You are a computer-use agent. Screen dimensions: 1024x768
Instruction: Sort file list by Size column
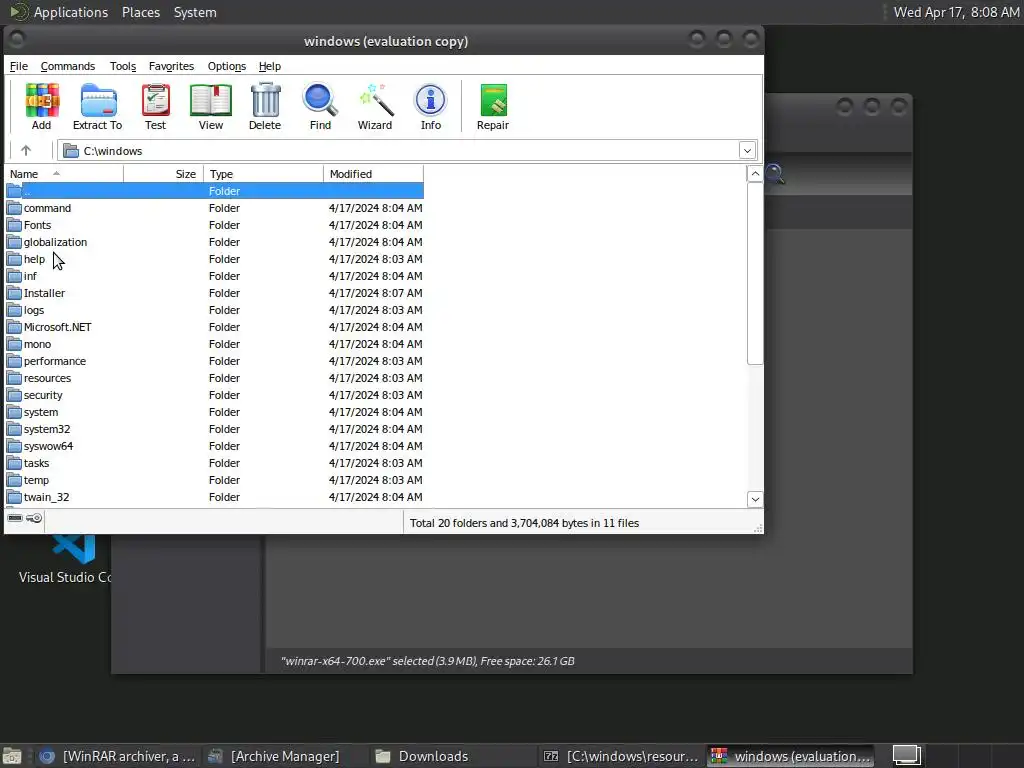point(163,174)
